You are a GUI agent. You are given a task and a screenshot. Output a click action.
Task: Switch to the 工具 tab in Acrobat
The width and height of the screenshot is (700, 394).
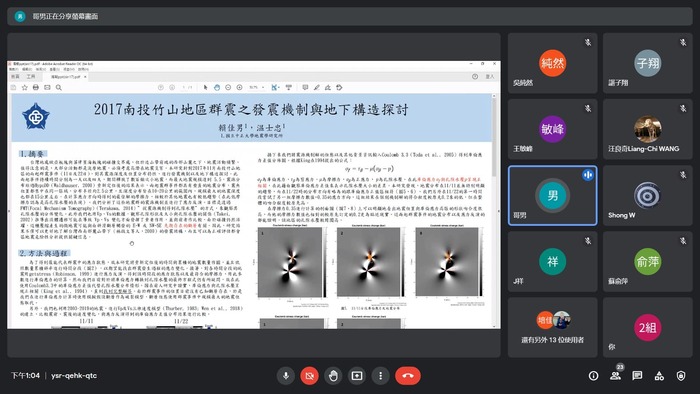click(x=30, y=77)
